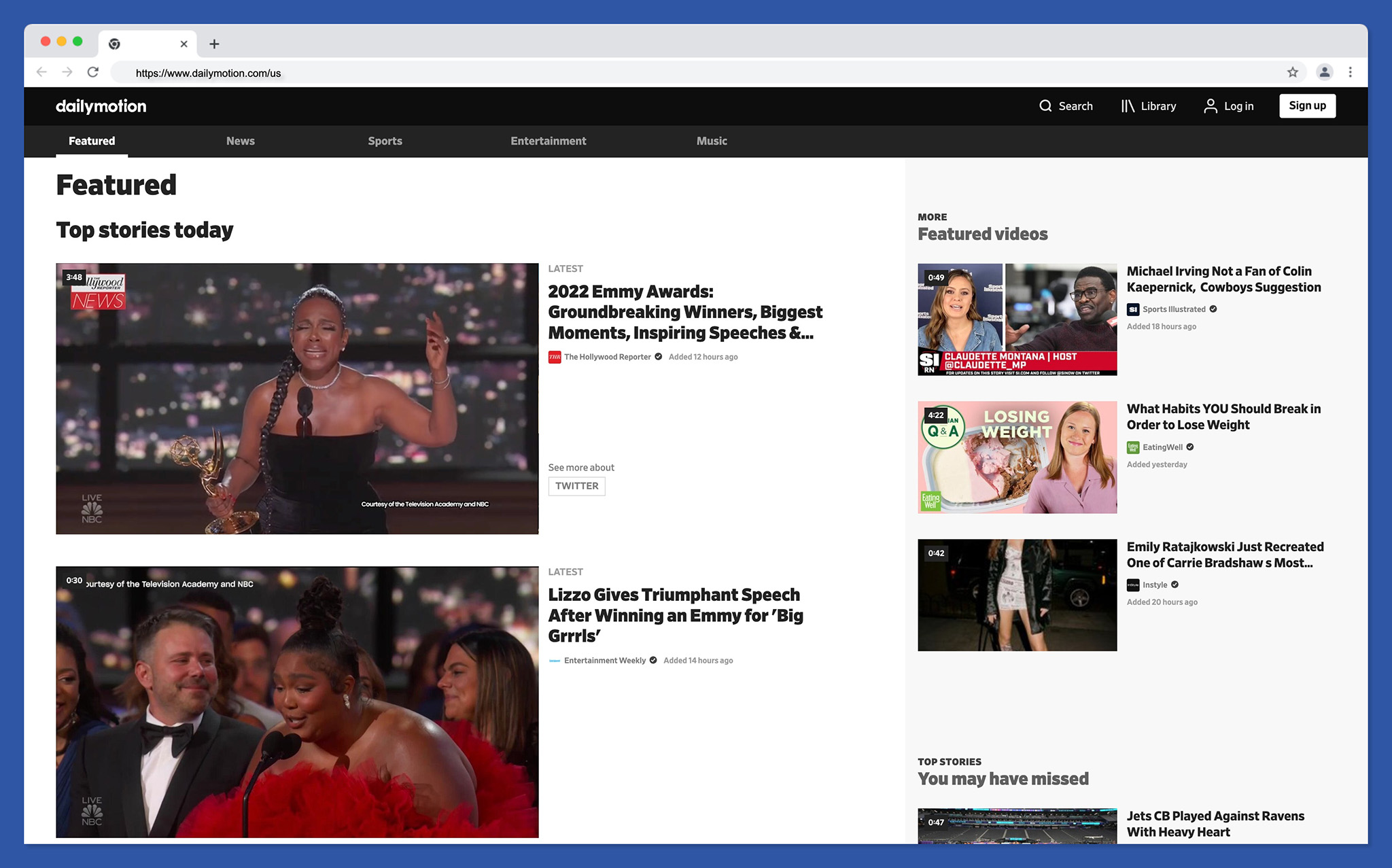Open a new browser tab with the plus
Screen dimensions: 1392x868
tap(214, 44)
